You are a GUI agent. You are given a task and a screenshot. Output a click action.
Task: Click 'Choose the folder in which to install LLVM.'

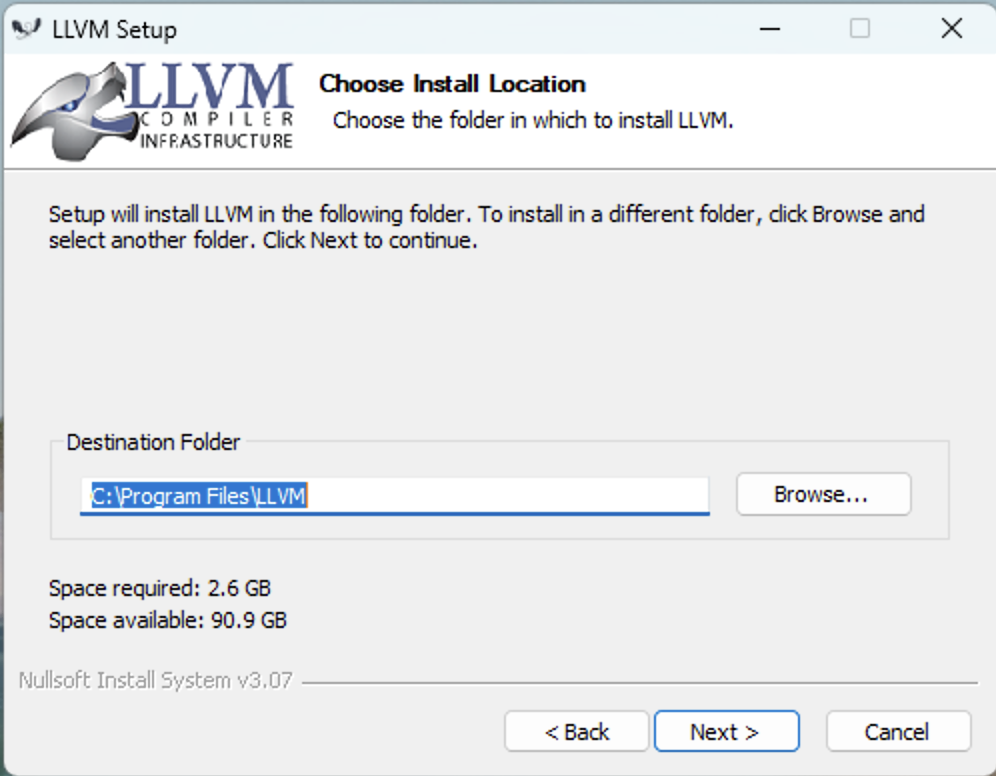(533, 120)
